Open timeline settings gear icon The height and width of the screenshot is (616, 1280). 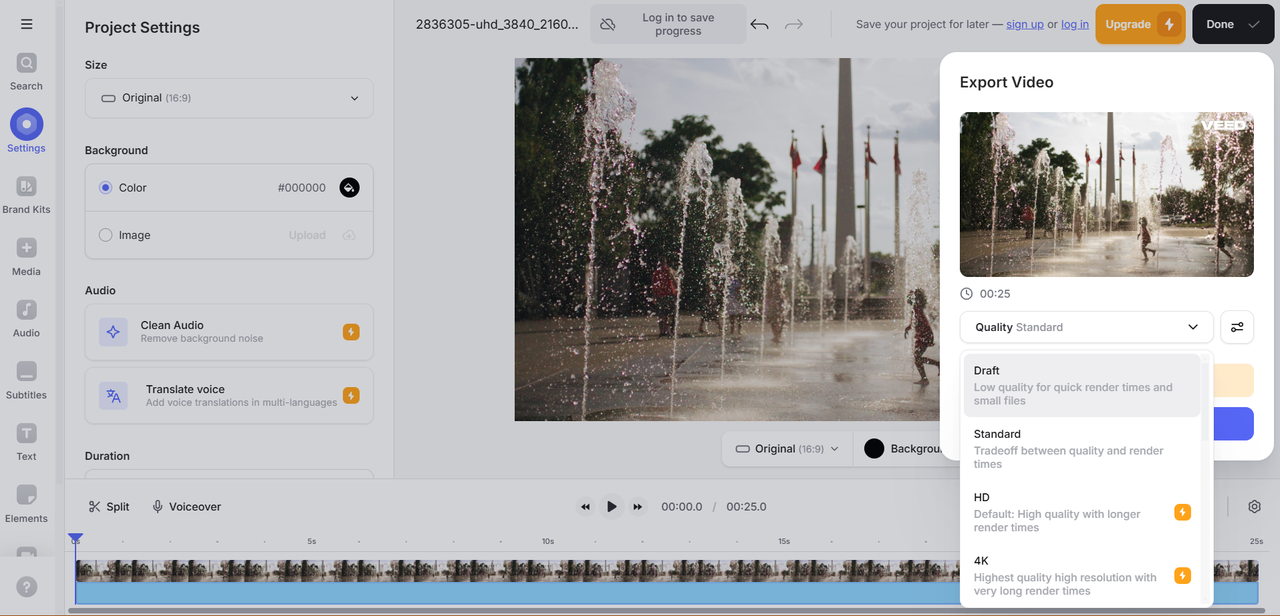[x=1255, y=507]
